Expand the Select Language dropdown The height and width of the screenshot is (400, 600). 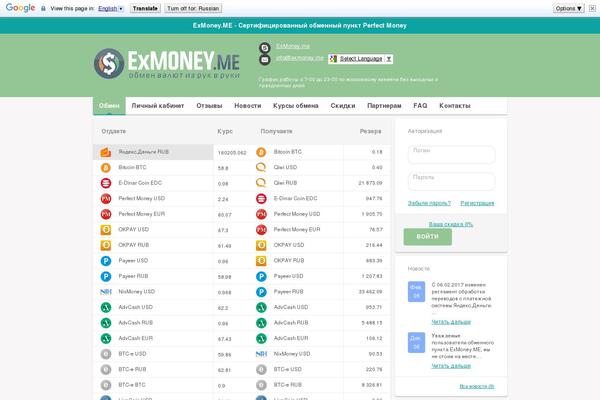[360, 59]
